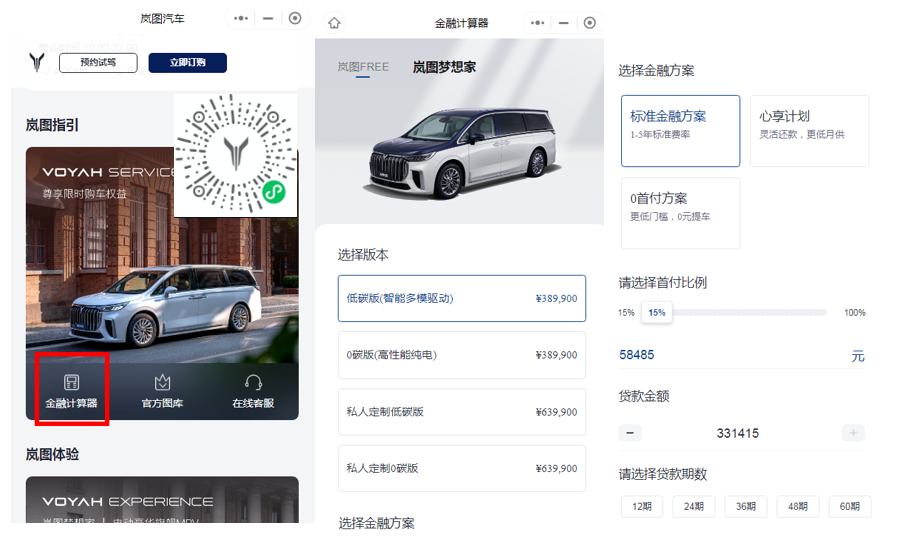
Task: Open the VOYAH EXPERIENCE banner card
Action: (162, 499)
